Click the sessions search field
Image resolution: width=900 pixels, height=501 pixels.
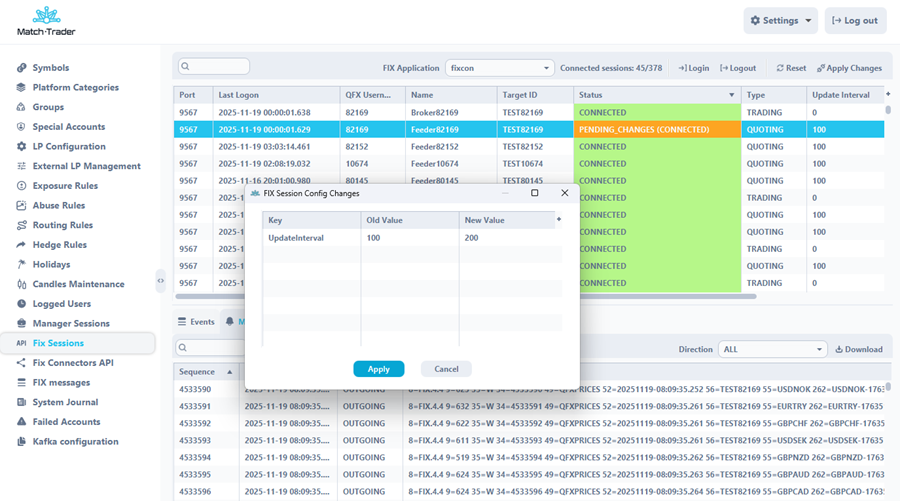click(x=215, y=67)
